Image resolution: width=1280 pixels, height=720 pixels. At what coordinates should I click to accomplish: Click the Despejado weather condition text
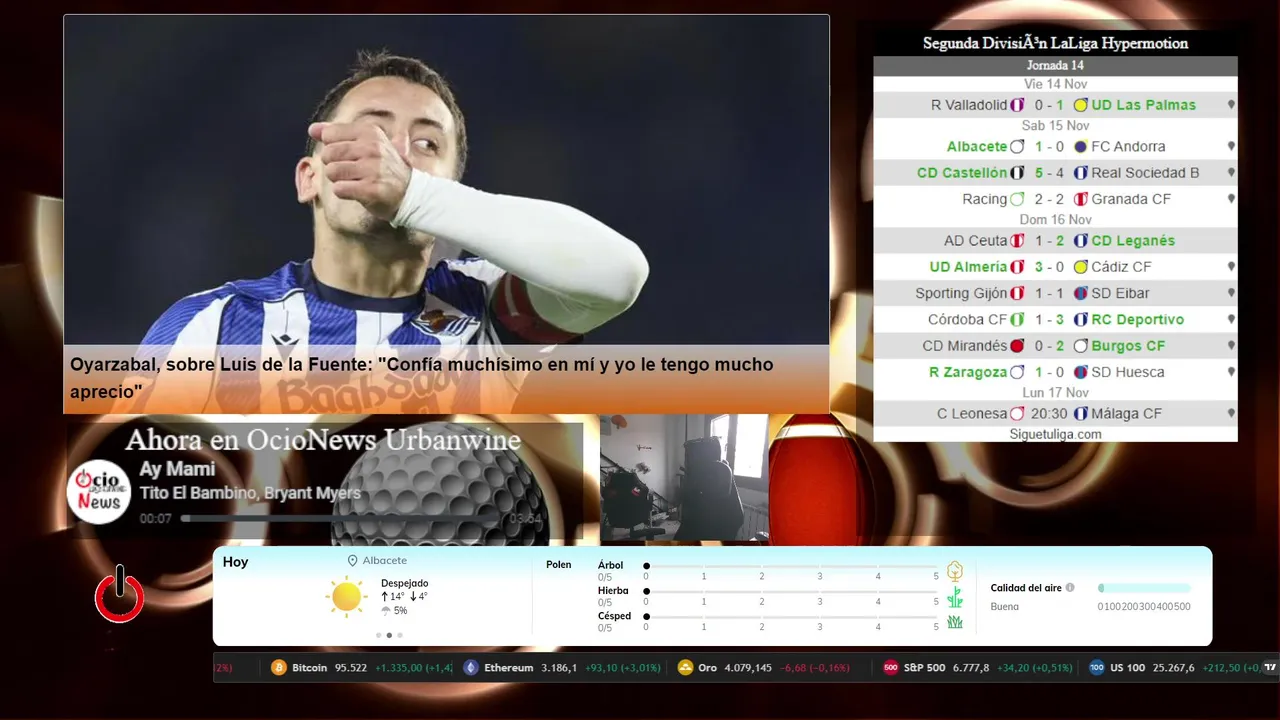(404, 583)
